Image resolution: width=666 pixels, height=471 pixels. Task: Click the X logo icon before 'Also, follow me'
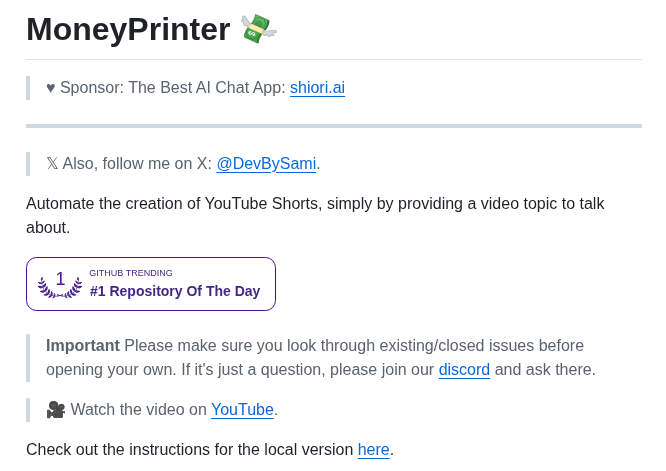pyautogui.click(x=52, y=164)
